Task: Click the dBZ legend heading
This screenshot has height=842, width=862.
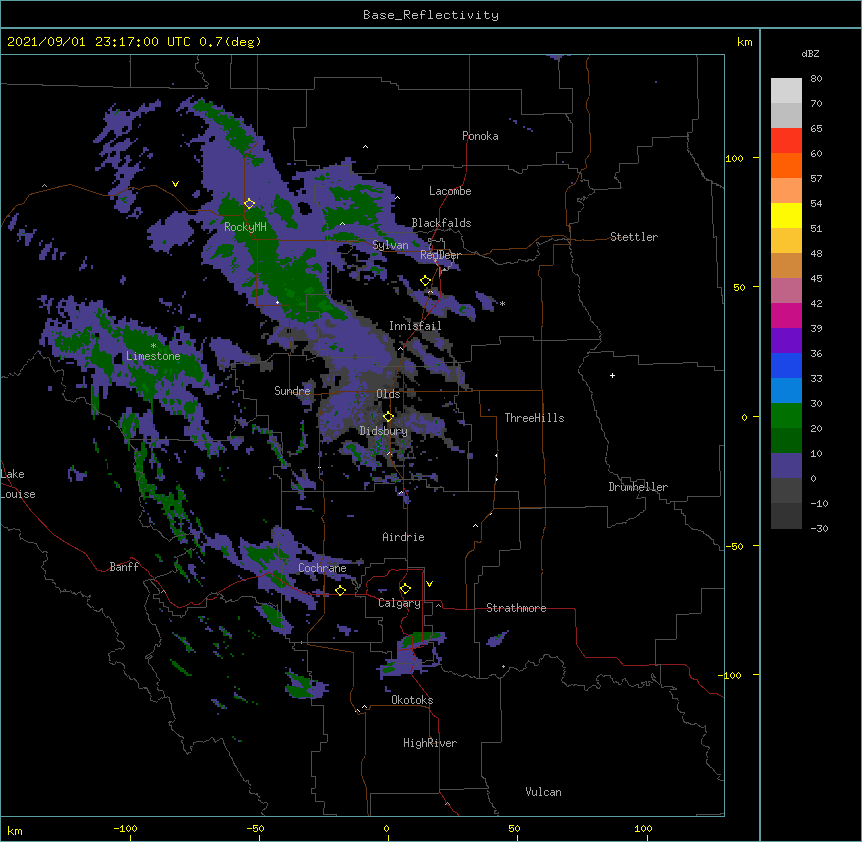Action: pos(810,53)
